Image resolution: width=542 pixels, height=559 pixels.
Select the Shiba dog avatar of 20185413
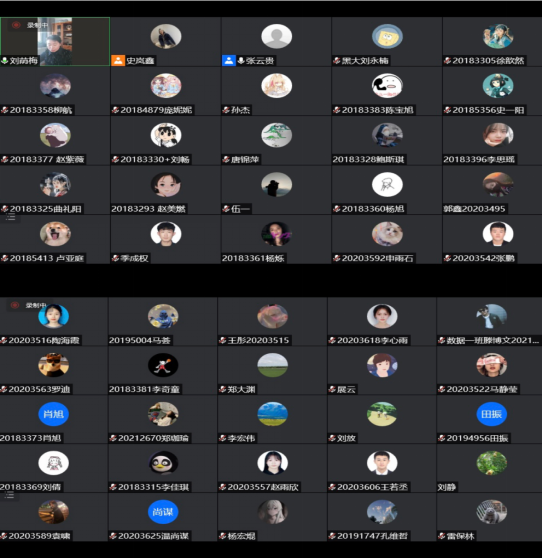point(55,234)
